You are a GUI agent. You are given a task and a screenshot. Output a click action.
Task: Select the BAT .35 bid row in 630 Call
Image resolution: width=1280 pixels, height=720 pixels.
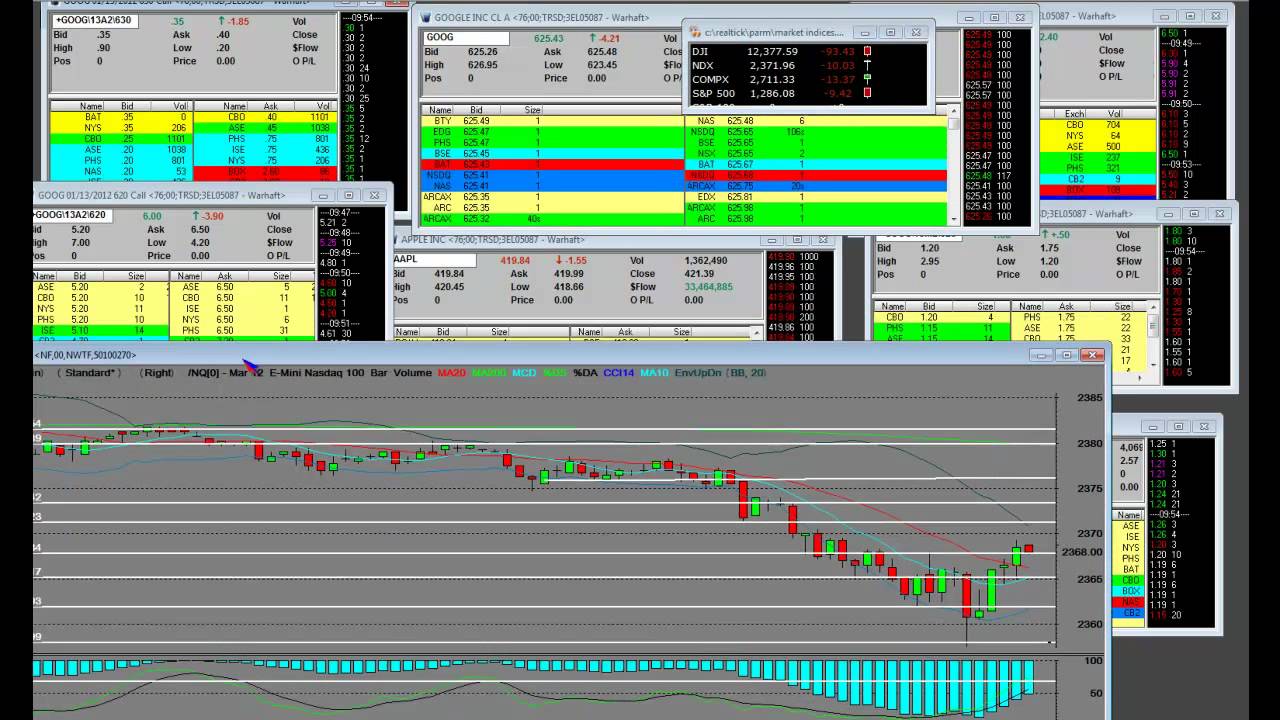tap(121, 117)
